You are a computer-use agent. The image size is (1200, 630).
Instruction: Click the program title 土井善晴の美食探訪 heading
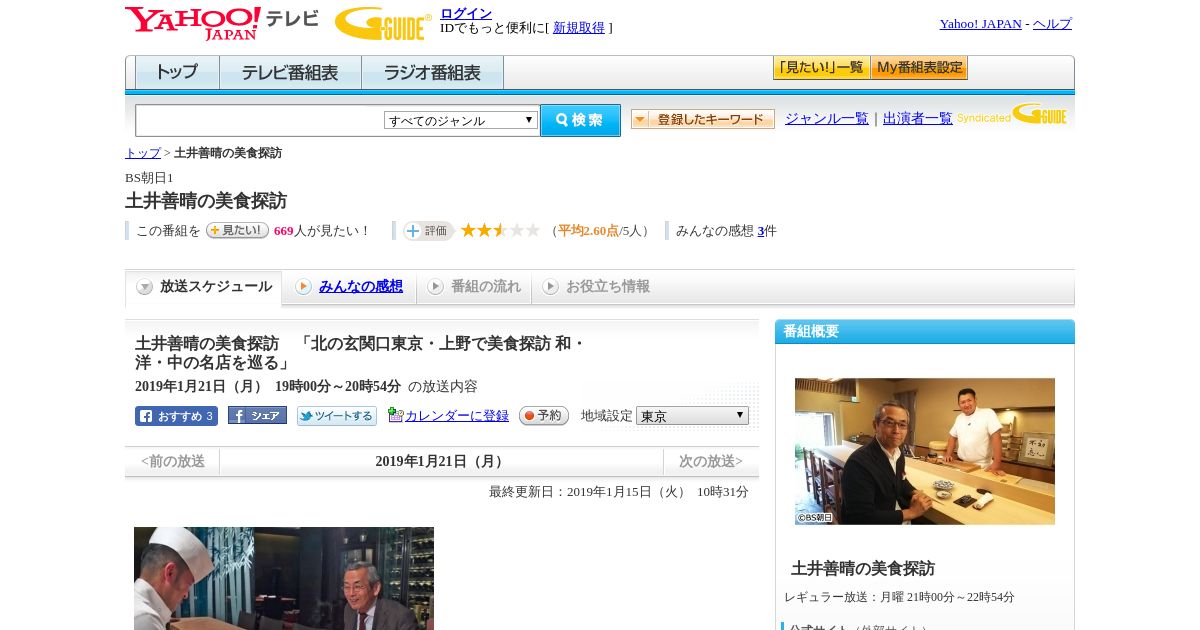point(206,201)
